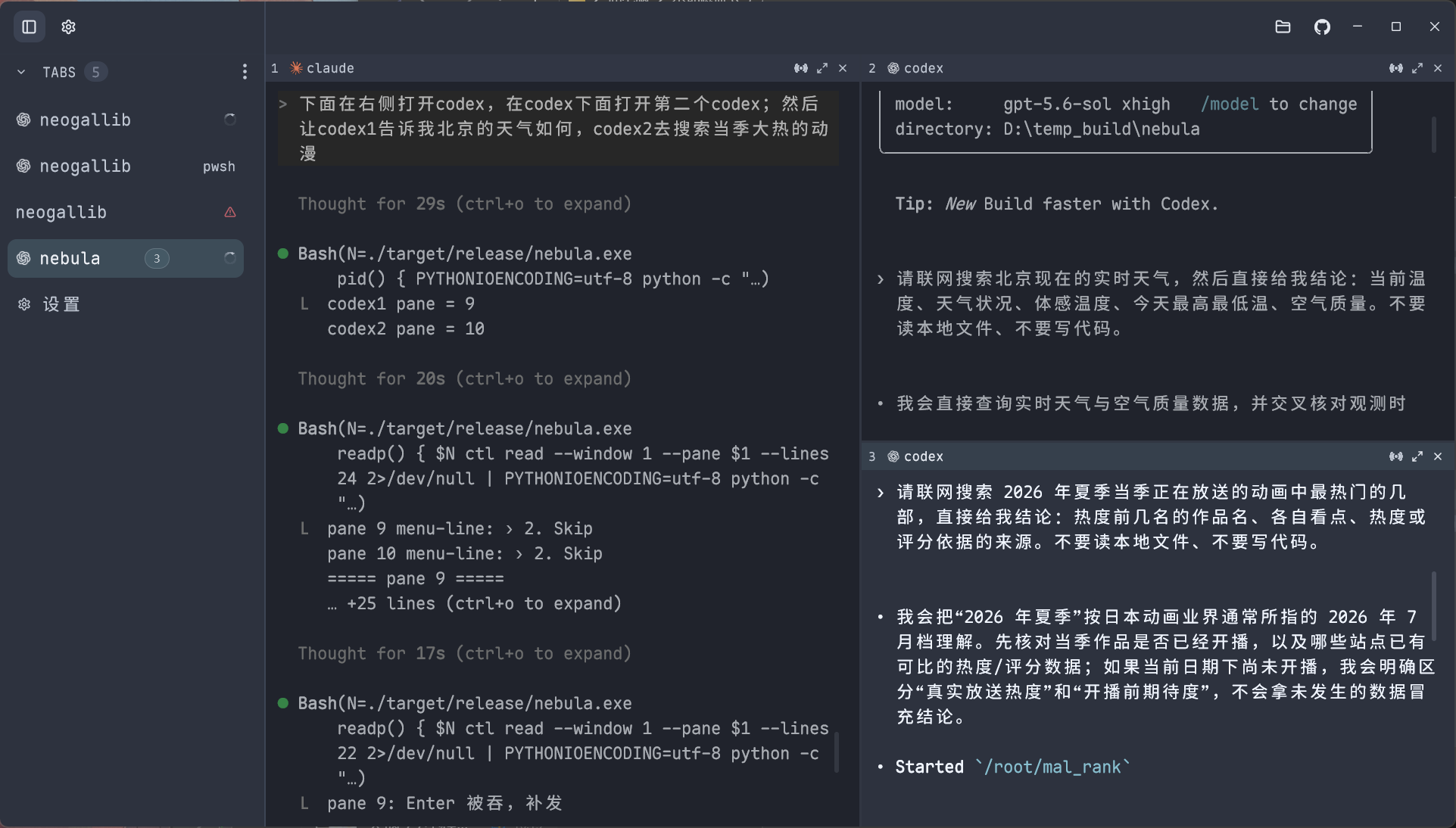Screen dimensions: 1456x828
Task: Click 'pid() { PYTHONIOENCODING=utf-8 python -c' line
Action: [553, 279]
